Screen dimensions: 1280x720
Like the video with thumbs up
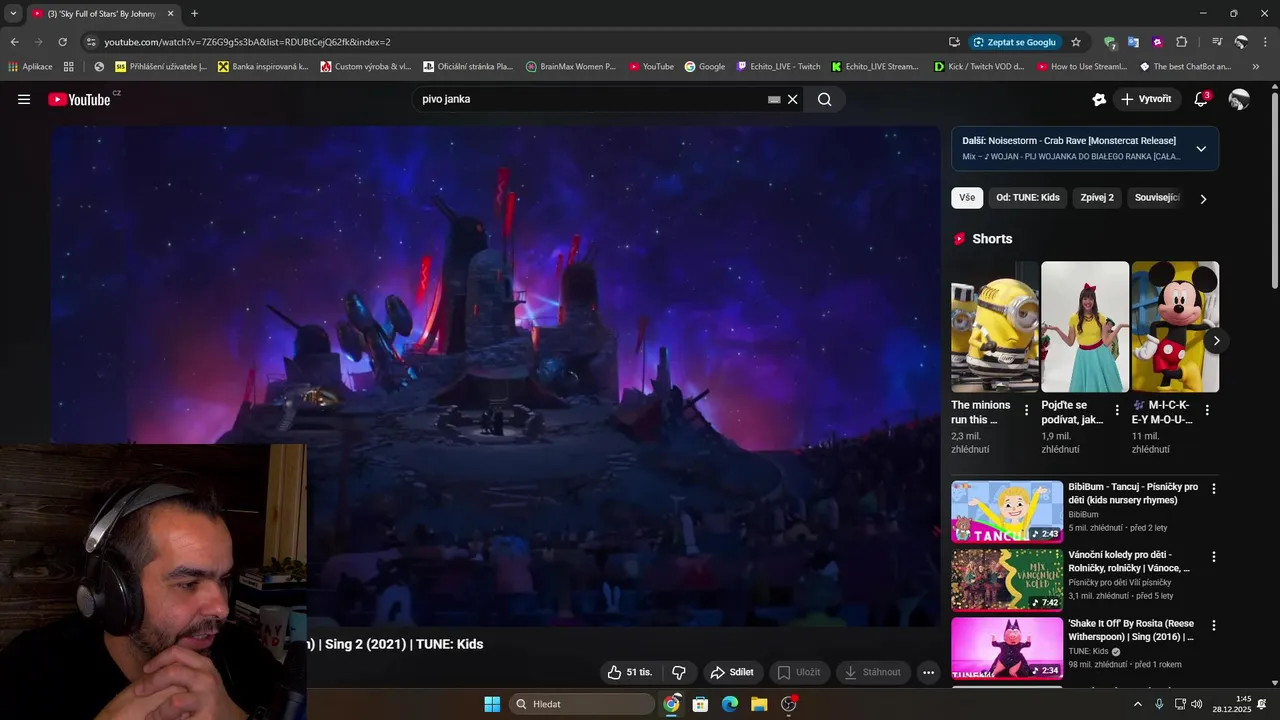click(630, 672)
